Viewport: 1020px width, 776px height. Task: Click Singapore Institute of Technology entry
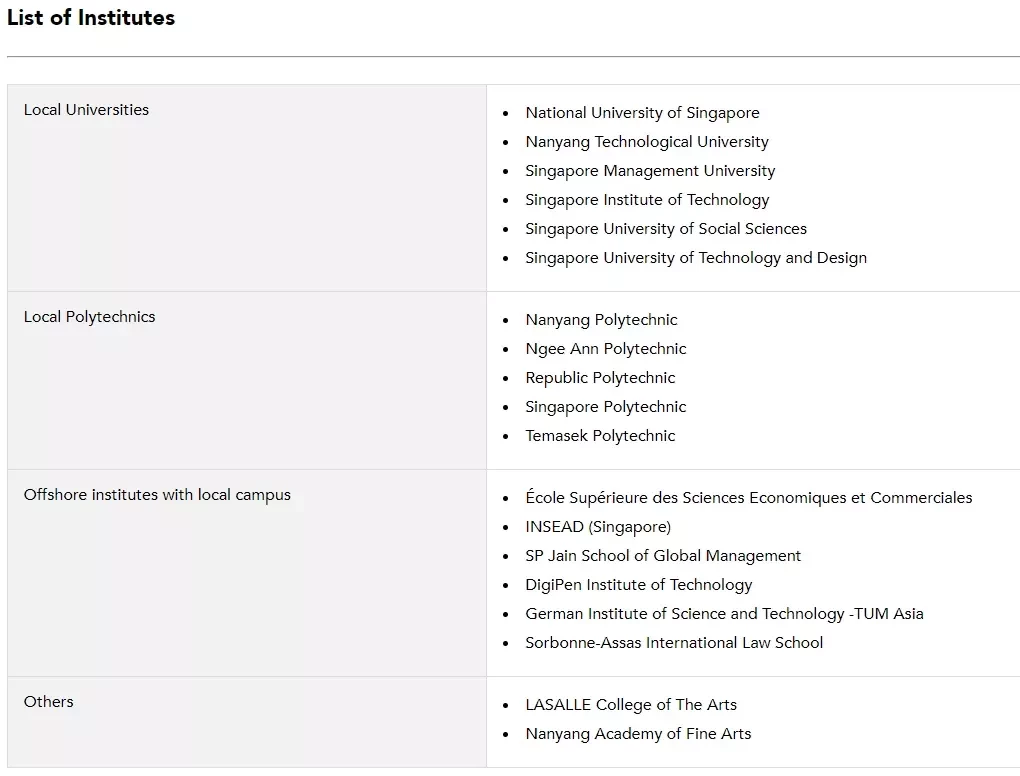pyautogui.click(x=647, y=200)
